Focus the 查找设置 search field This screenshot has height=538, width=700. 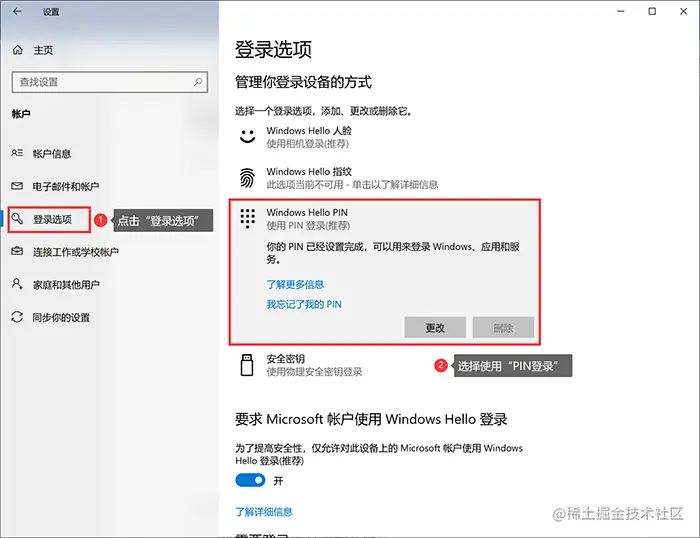(110, 82)
